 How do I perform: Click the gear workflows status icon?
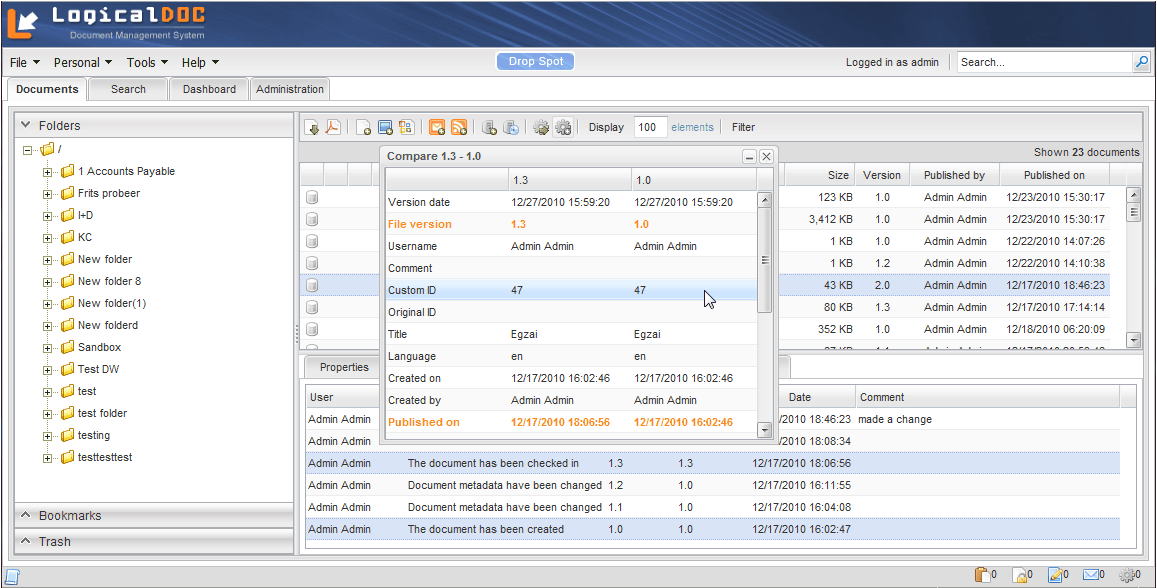click(x=1127, y=574)
